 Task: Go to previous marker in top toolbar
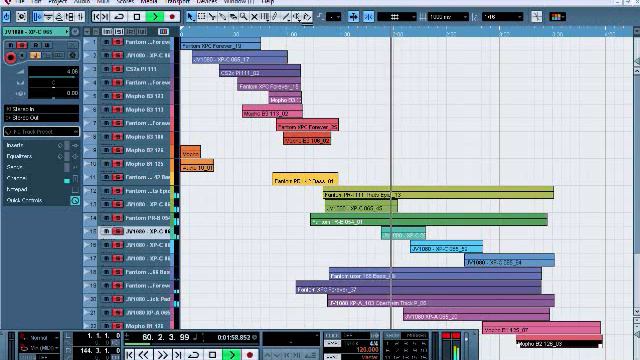[97, 17]
